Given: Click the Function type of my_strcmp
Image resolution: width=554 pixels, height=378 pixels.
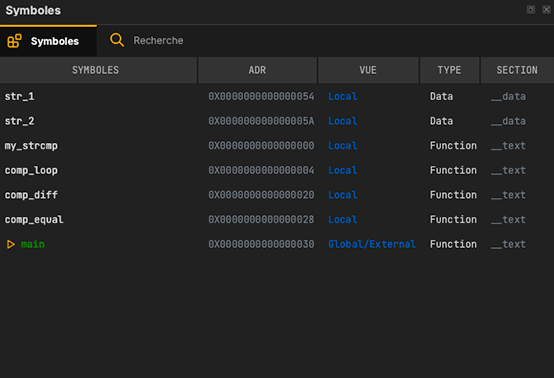Looking at the screenshot, I should coord(453,146).
